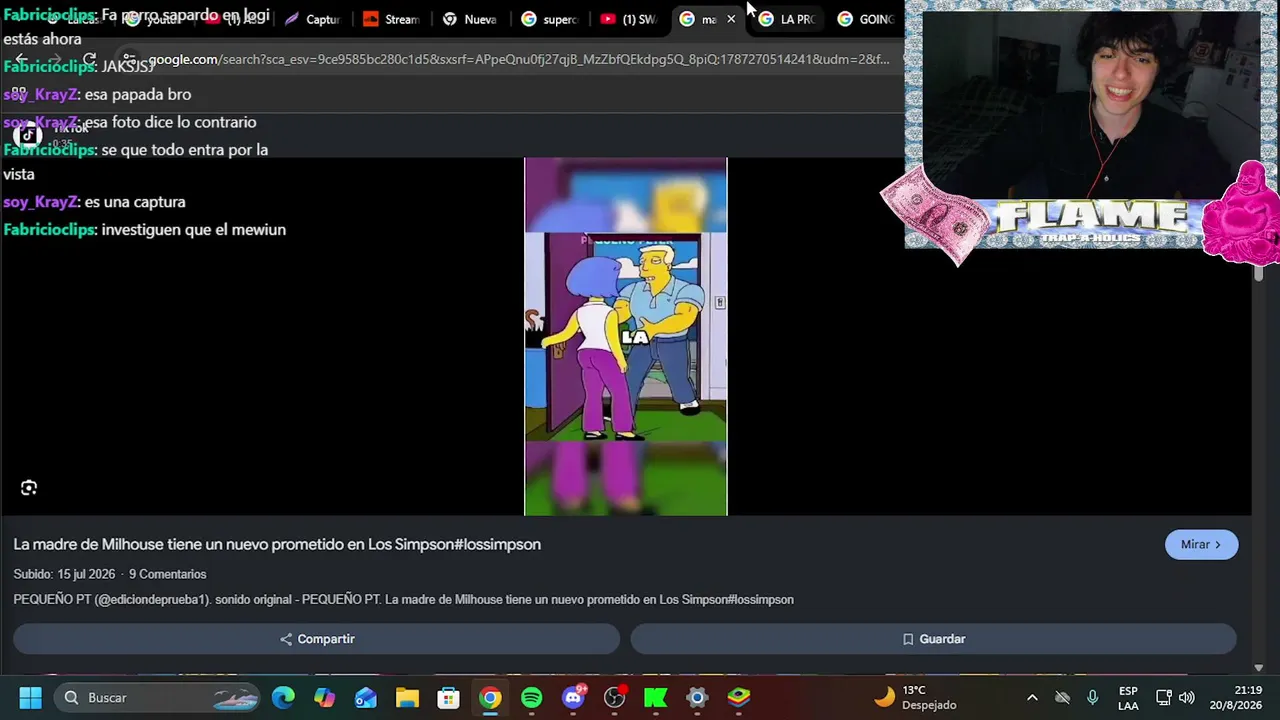
Task: Open Spotify from the taskbar
Action: [x=532, y=697]
